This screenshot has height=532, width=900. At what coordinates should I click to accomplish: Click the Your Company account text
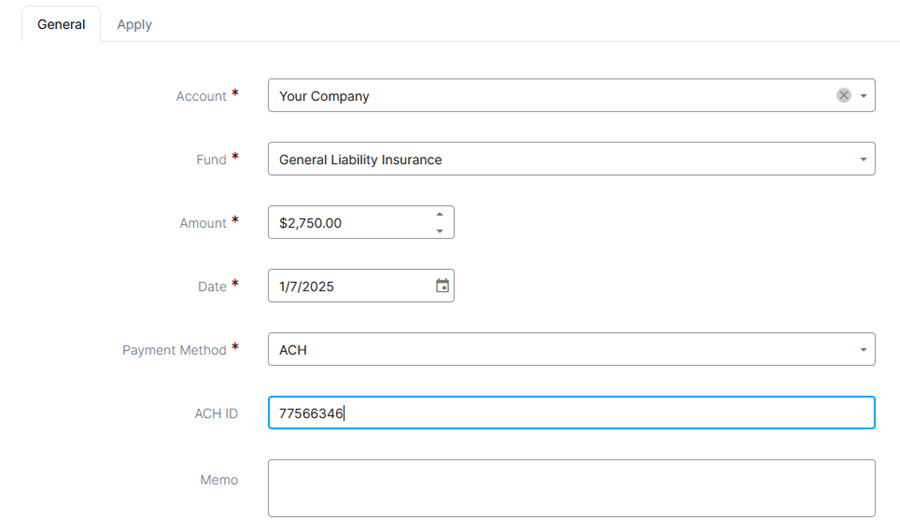tap(324, 96)
